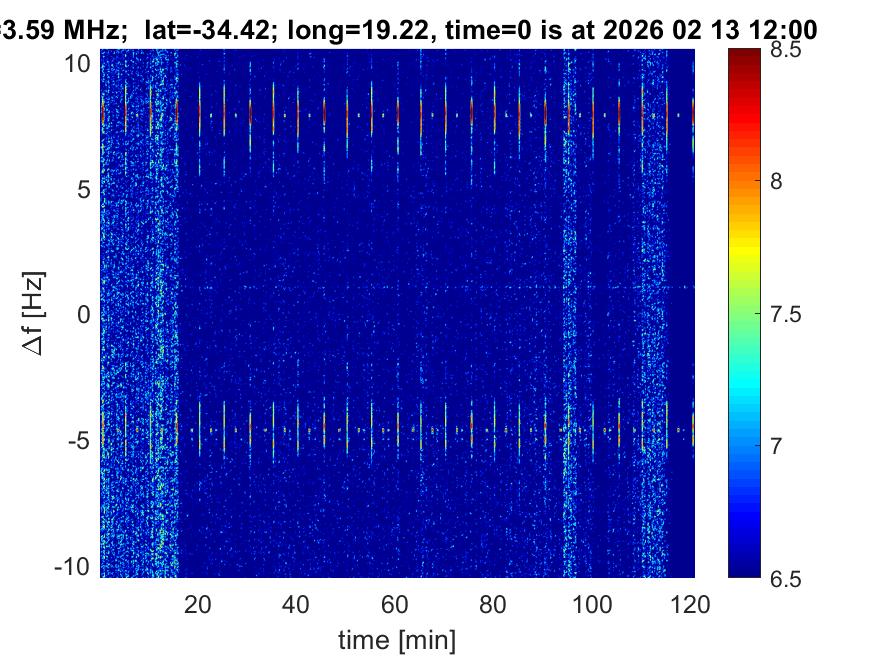Screen dimensions: 875x656
Task: Click the x-axis tick label 40
Action: 297,604
